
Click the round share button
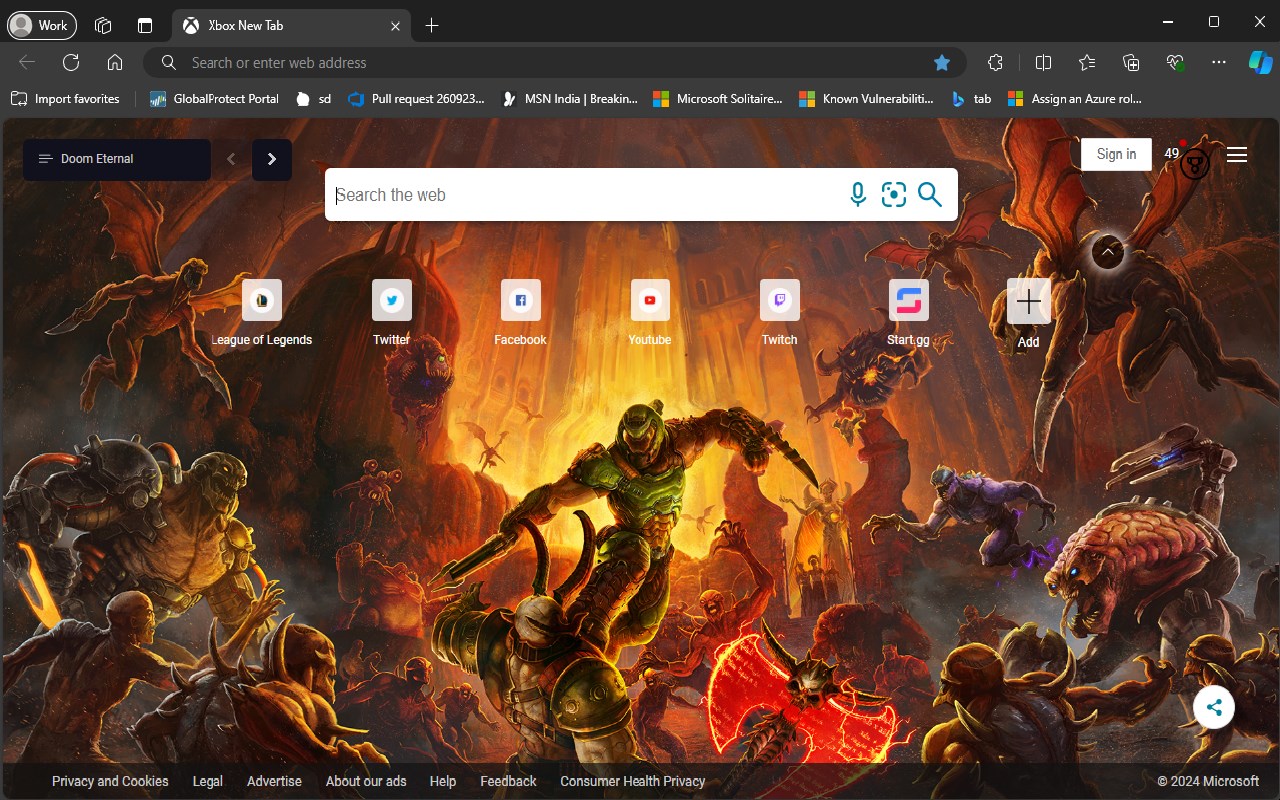click(1214, 708)
